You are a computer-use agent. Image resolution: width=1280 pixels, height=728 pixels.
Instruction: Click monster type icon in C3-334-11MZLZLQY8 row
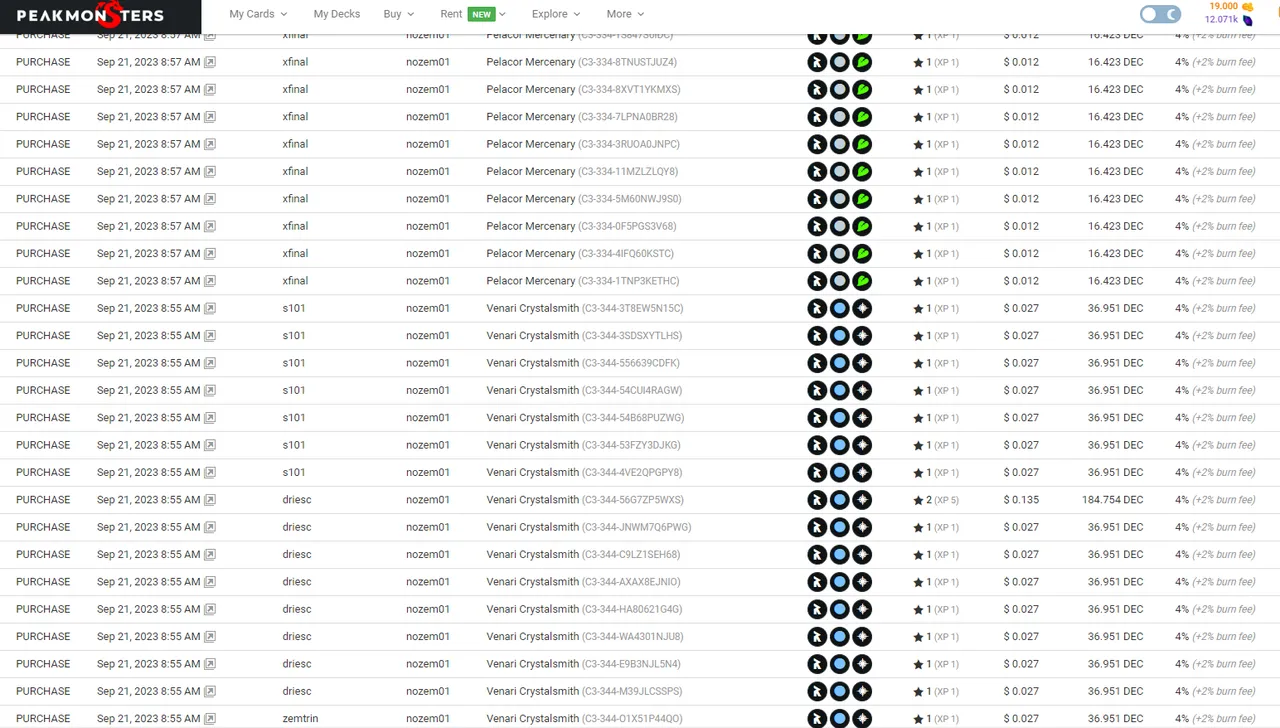point(818,171)
